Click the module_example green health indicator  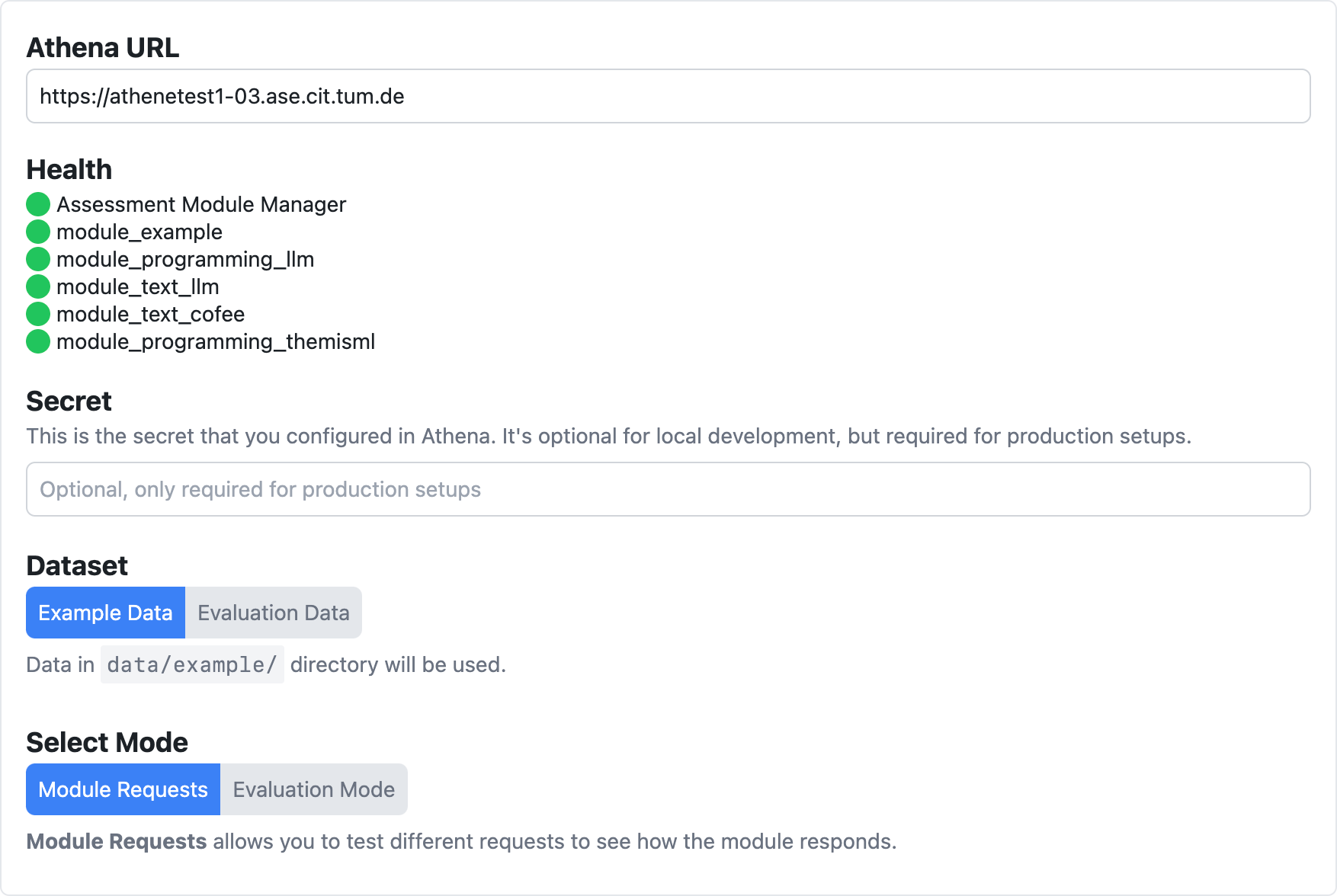[38, 232]
